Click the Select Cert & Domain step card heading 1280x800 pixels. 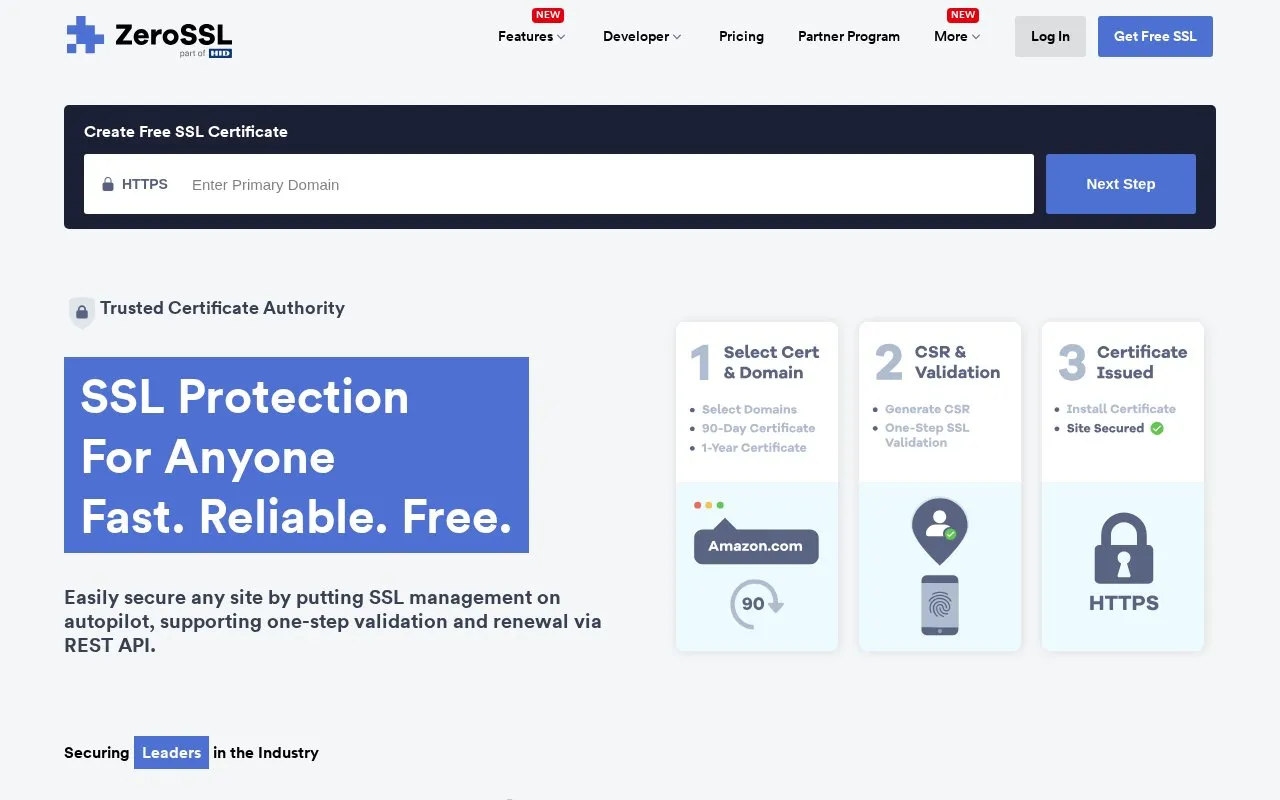(x=771, y=362)
